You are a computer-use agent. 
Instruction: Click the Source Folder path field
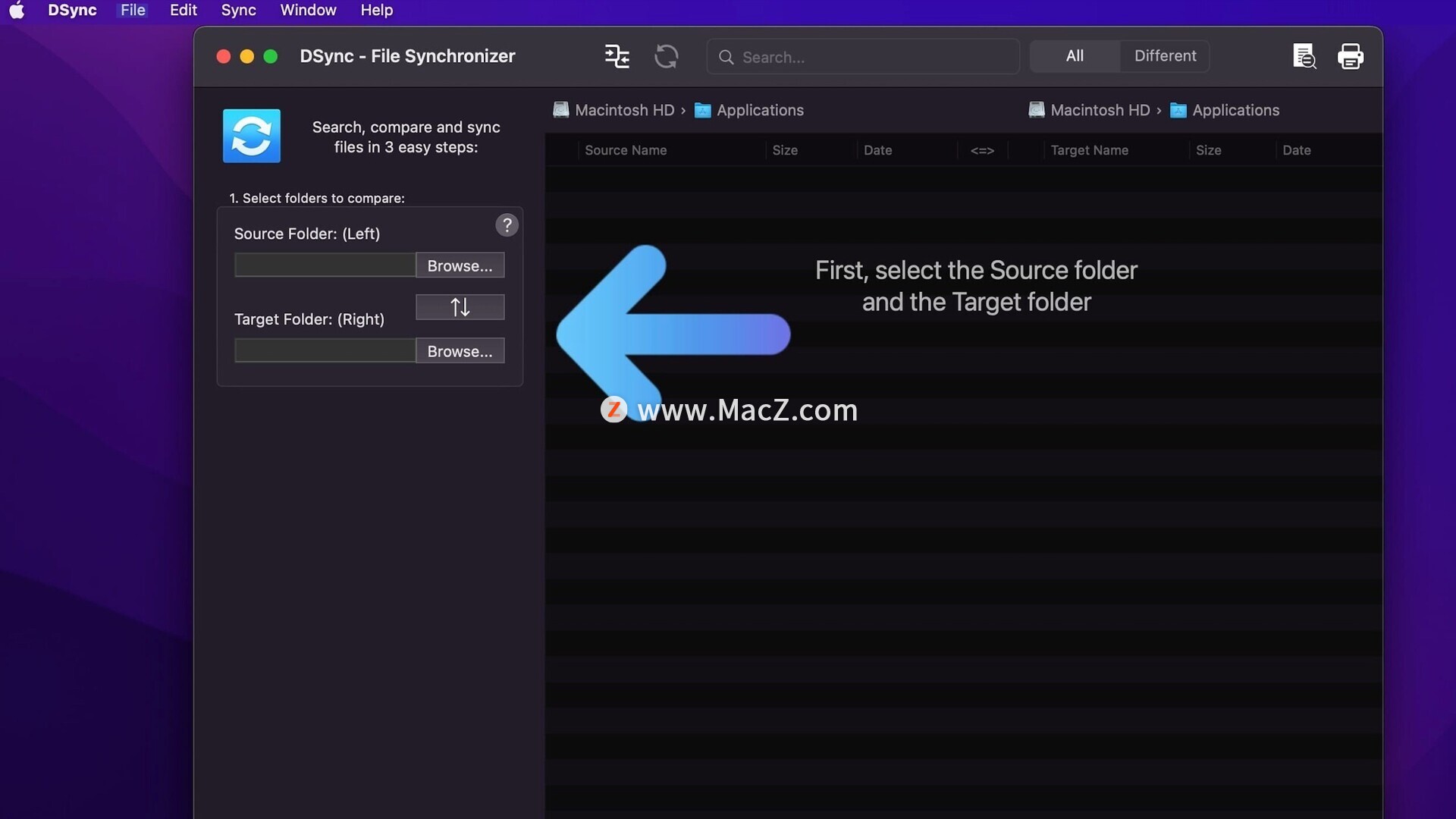pyautogui.click(x=325, y=265)
